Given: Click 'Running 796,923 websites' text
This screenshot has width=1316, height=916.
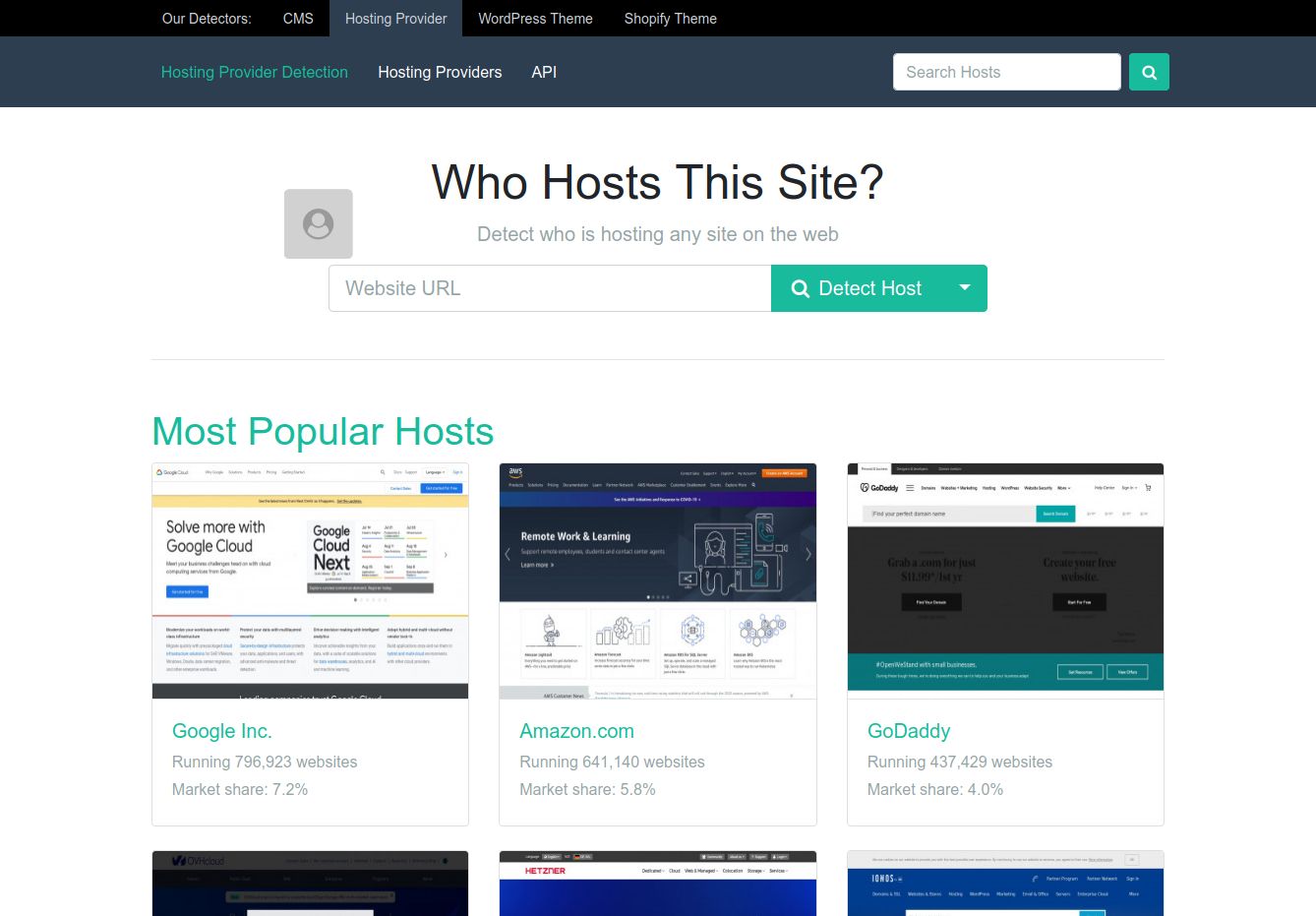Looking at the screenshot, I should [265, 762].
